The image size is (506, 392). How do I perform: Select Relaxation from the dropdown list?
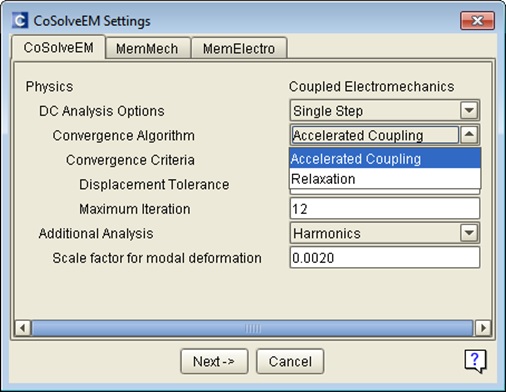pos(385,179)
